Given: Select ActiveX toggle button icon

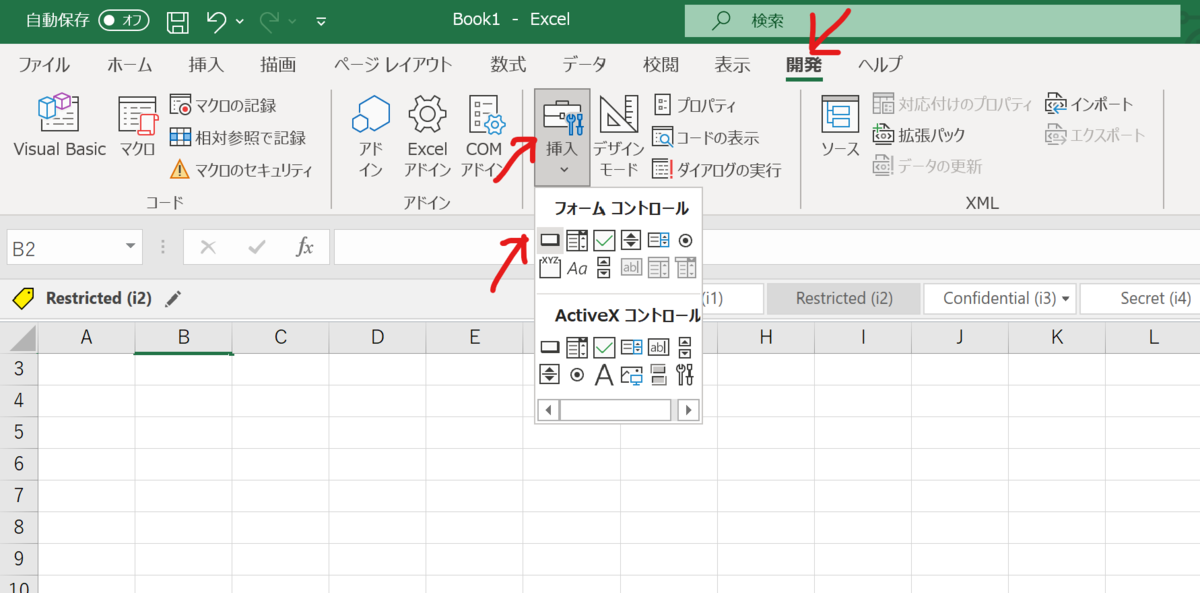Looking at the screenshot, I should point(658,375).
